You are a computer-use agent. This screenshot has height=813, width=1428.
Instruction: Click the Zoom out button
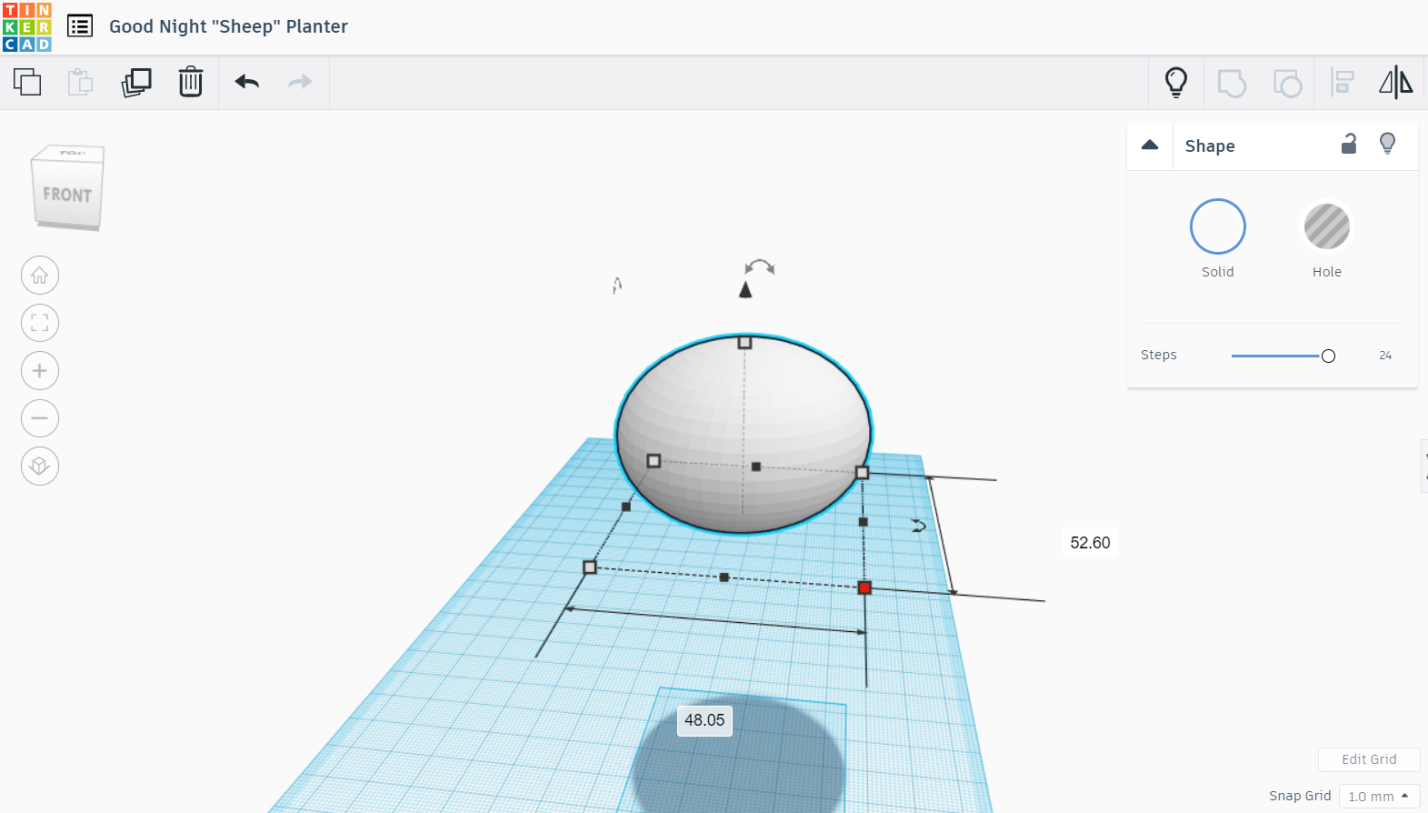point(40,418)
